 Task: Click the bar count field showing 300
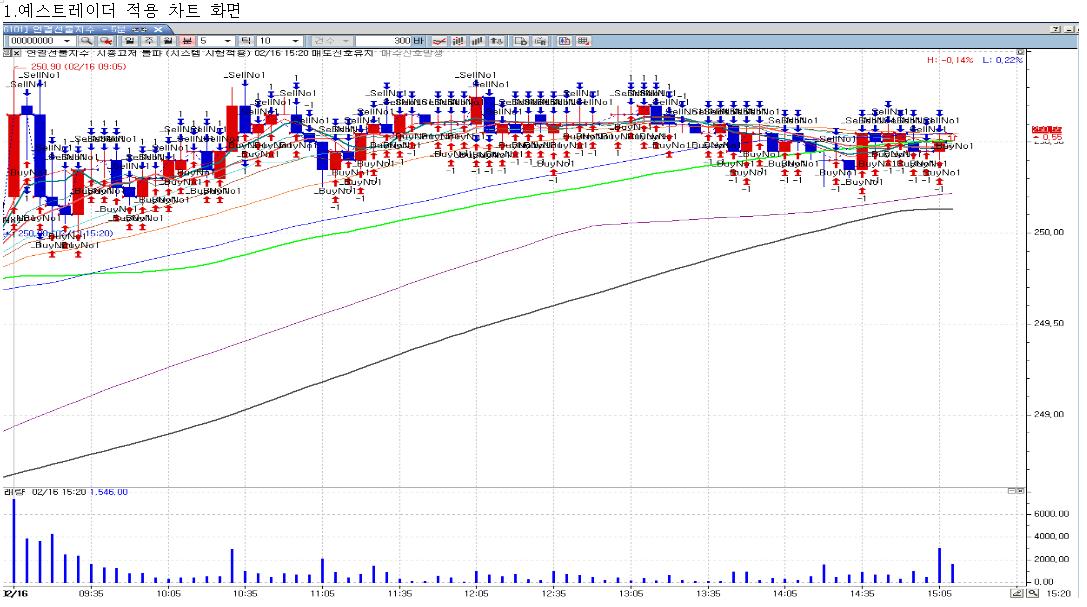point(395,41)
